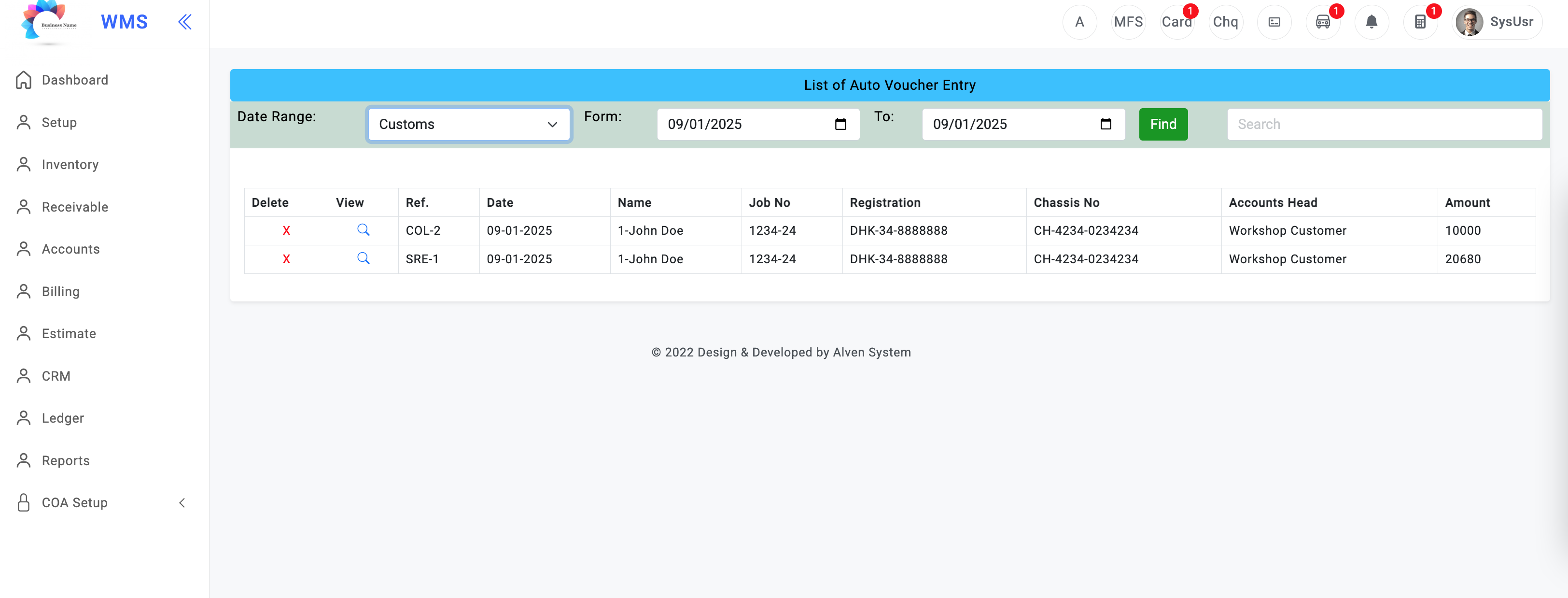View voucher SRE-1 with magnifier icon

pyautogui.click(x=364, y=258)
